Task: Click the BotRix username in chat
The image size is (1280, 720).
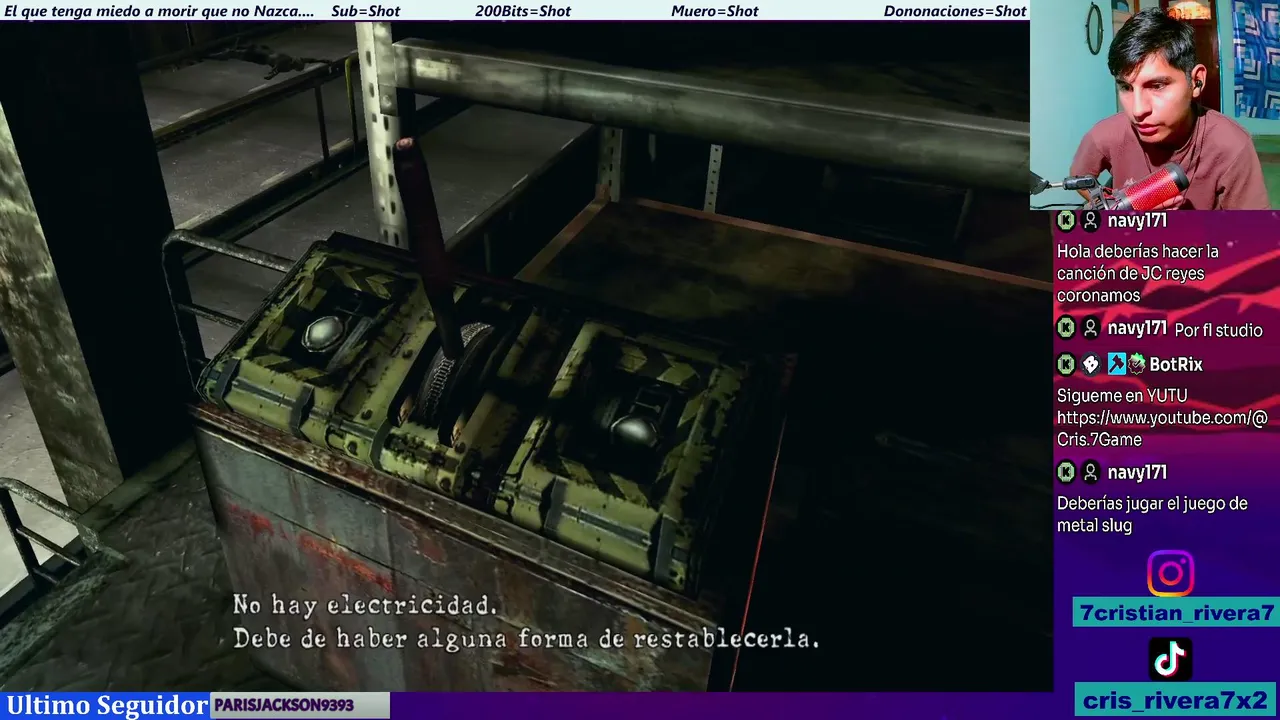Action: 1176,365
